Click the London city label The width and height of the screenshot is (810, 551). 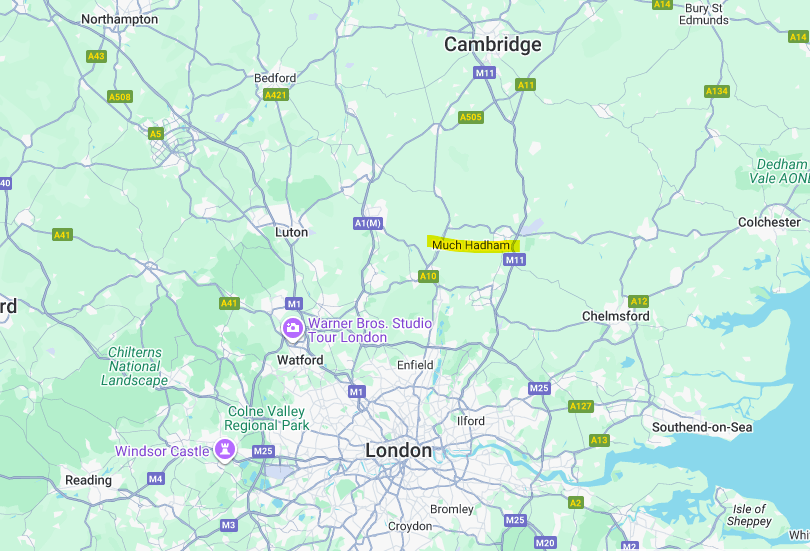(398, 450)
